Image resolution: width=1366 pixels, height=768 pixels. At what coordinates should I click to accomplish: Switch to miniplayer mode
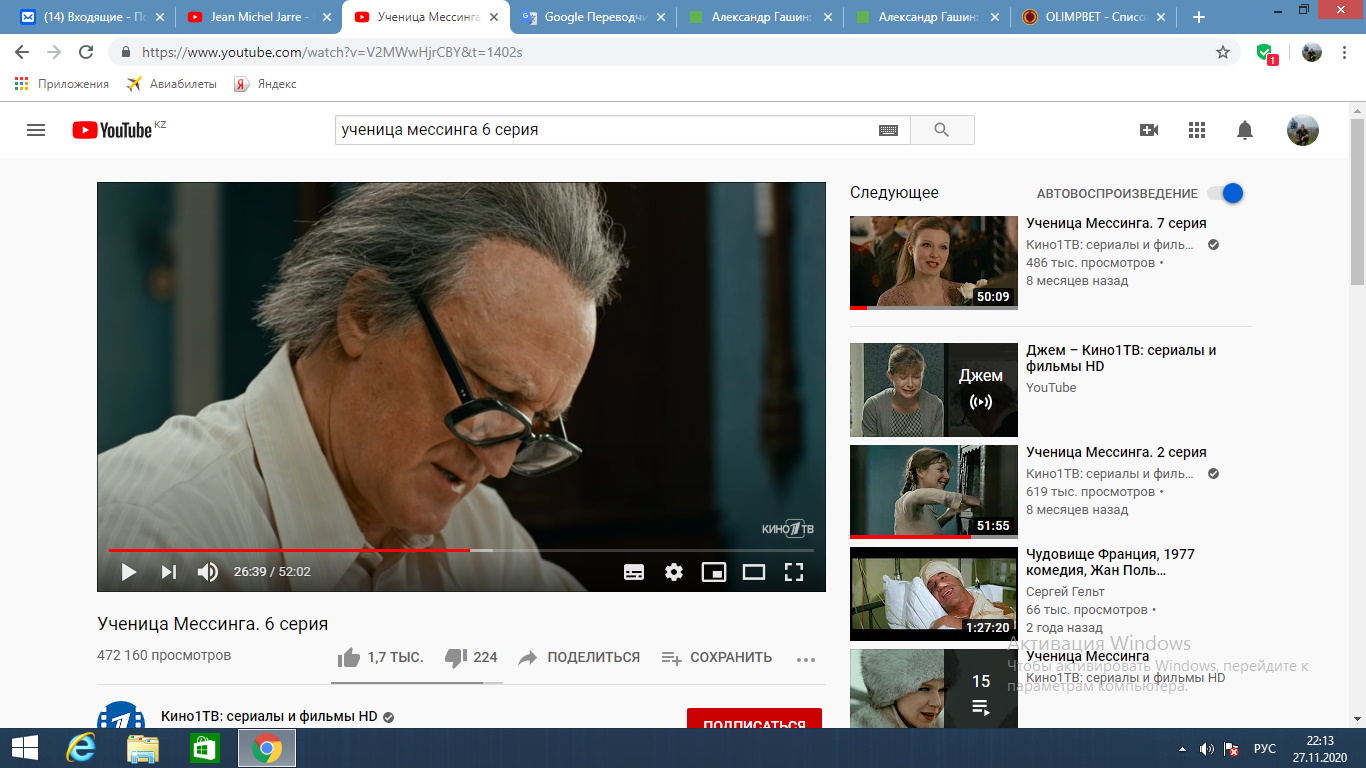[714, 572]
